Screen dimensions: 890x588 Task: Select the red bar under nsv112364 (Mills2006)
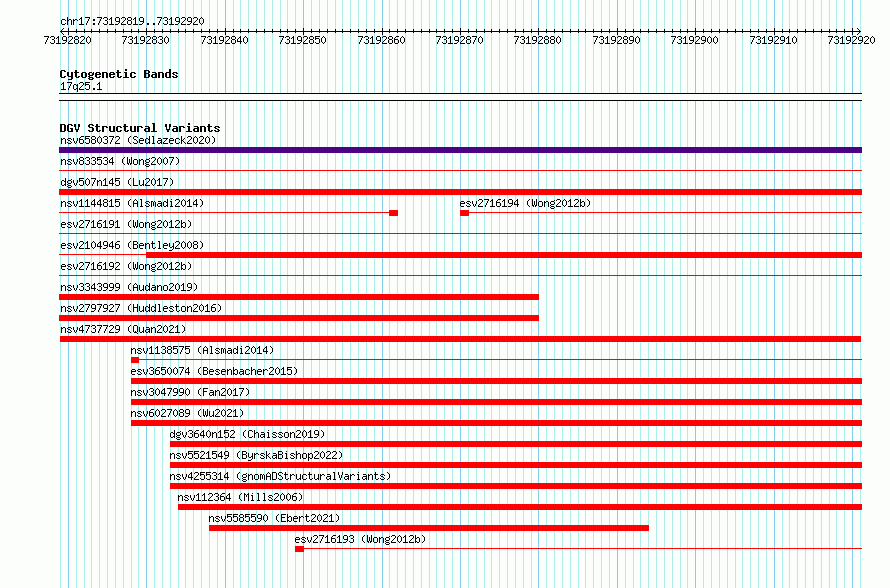[520, 507]
